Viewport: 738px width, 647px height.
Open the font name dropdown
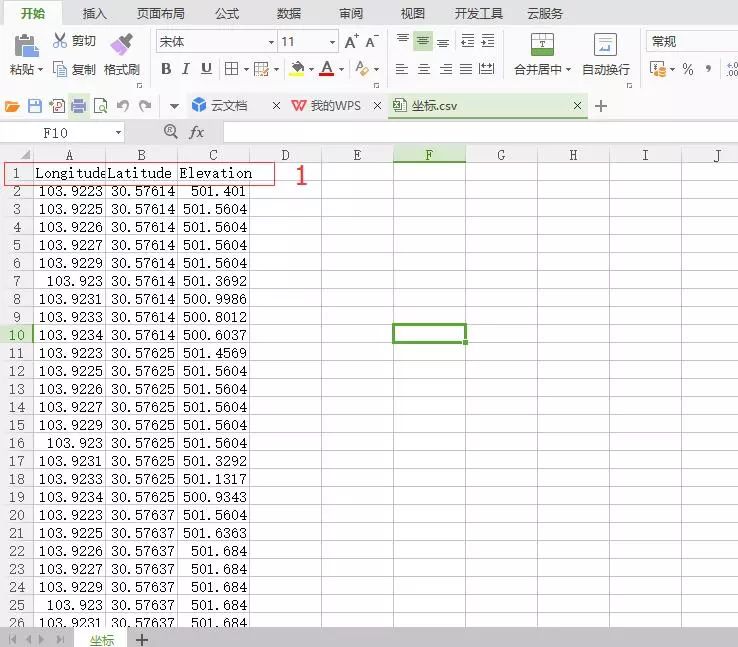271,42
